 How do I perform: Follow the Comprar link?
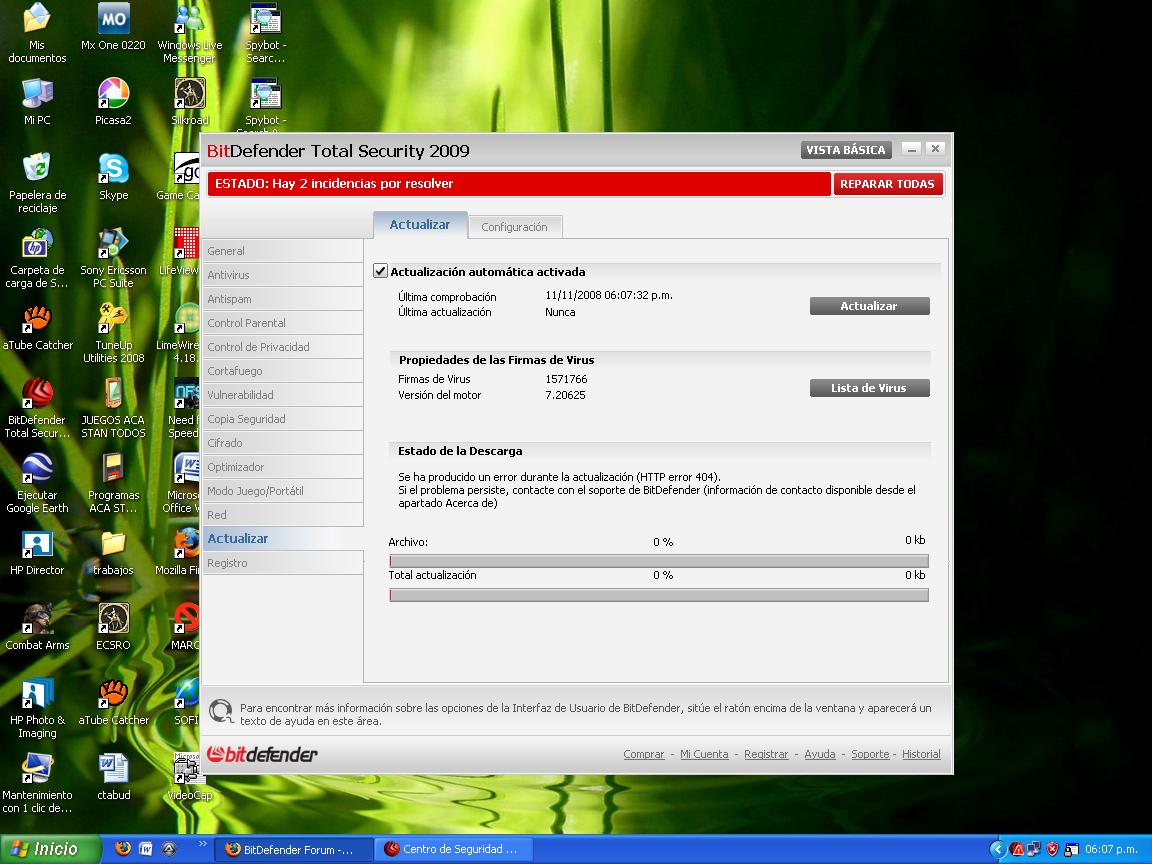pyautogui.click(x=644, y=754)
